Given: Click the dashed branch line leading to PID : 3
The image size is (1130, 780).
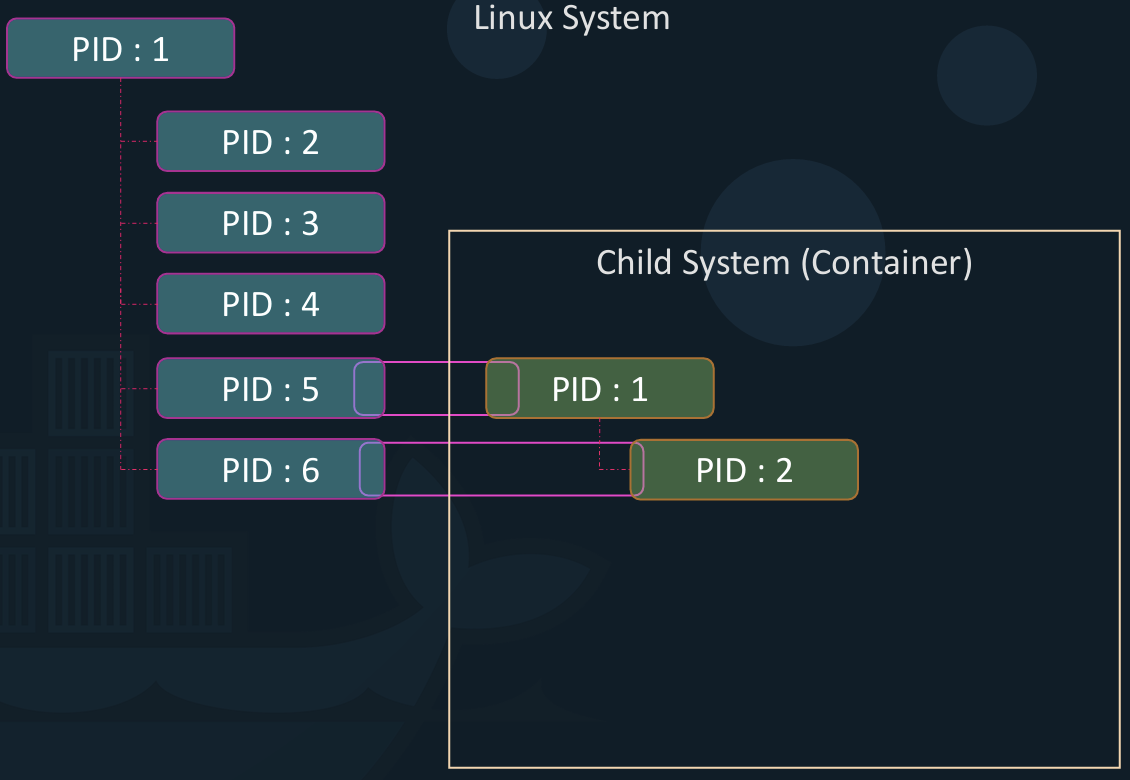Looking at the screenshot, I should 138,223.
